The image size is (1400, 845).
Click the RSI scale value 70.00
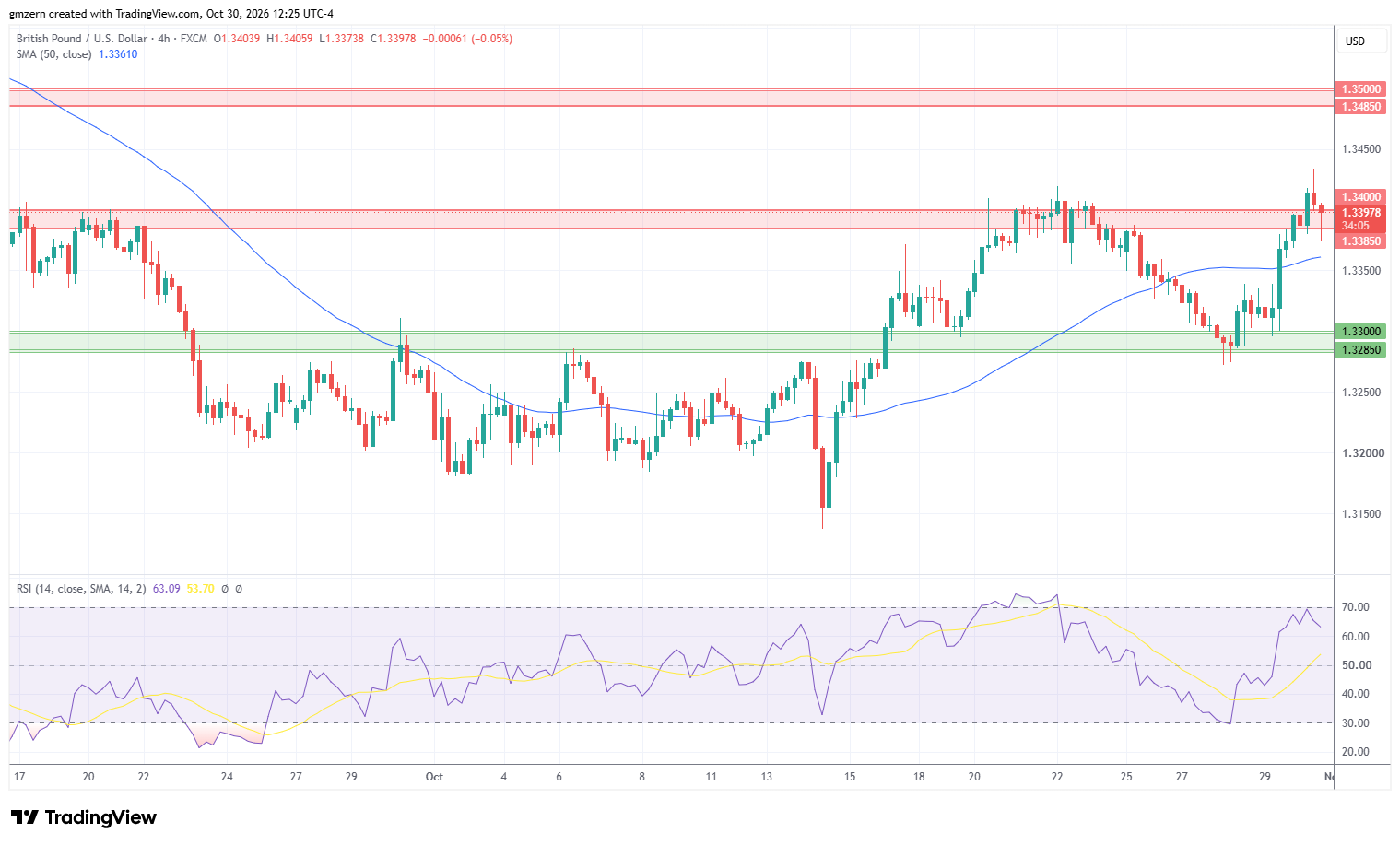[1355, 607]
